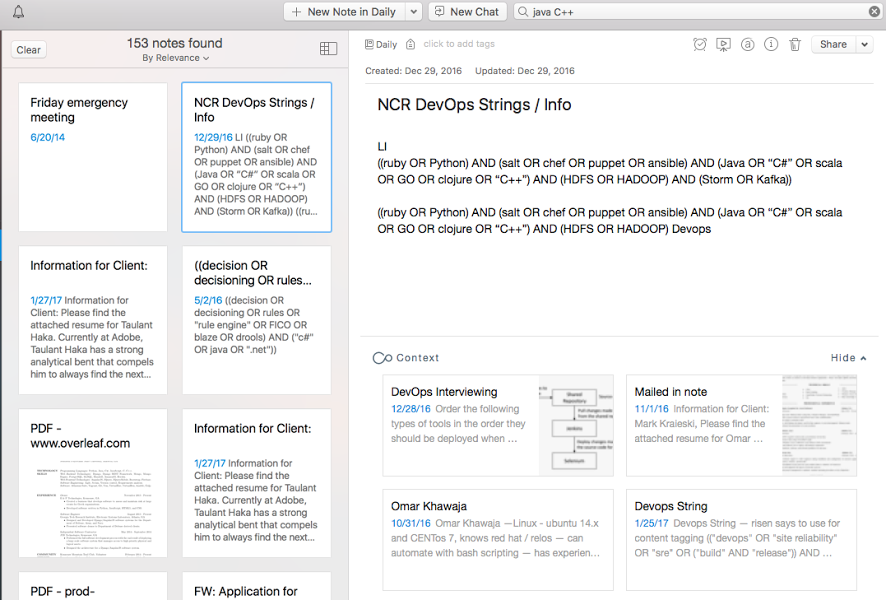Click the Created: Dec 29, 2016 date
Screen dimensions: 886x600
point(414,71)
